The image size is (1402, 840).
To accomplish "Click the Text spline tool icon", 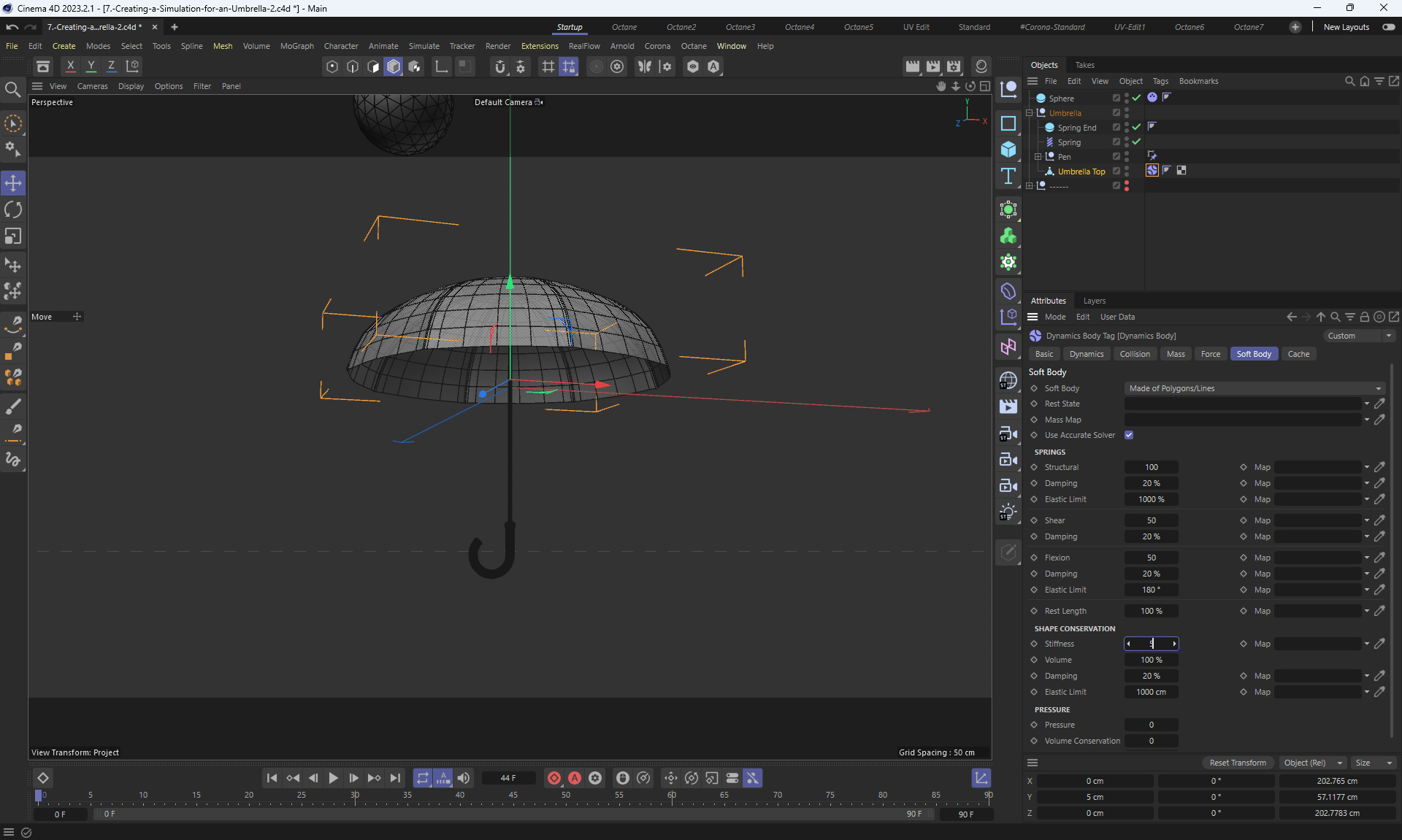I will pos(1008,176).
